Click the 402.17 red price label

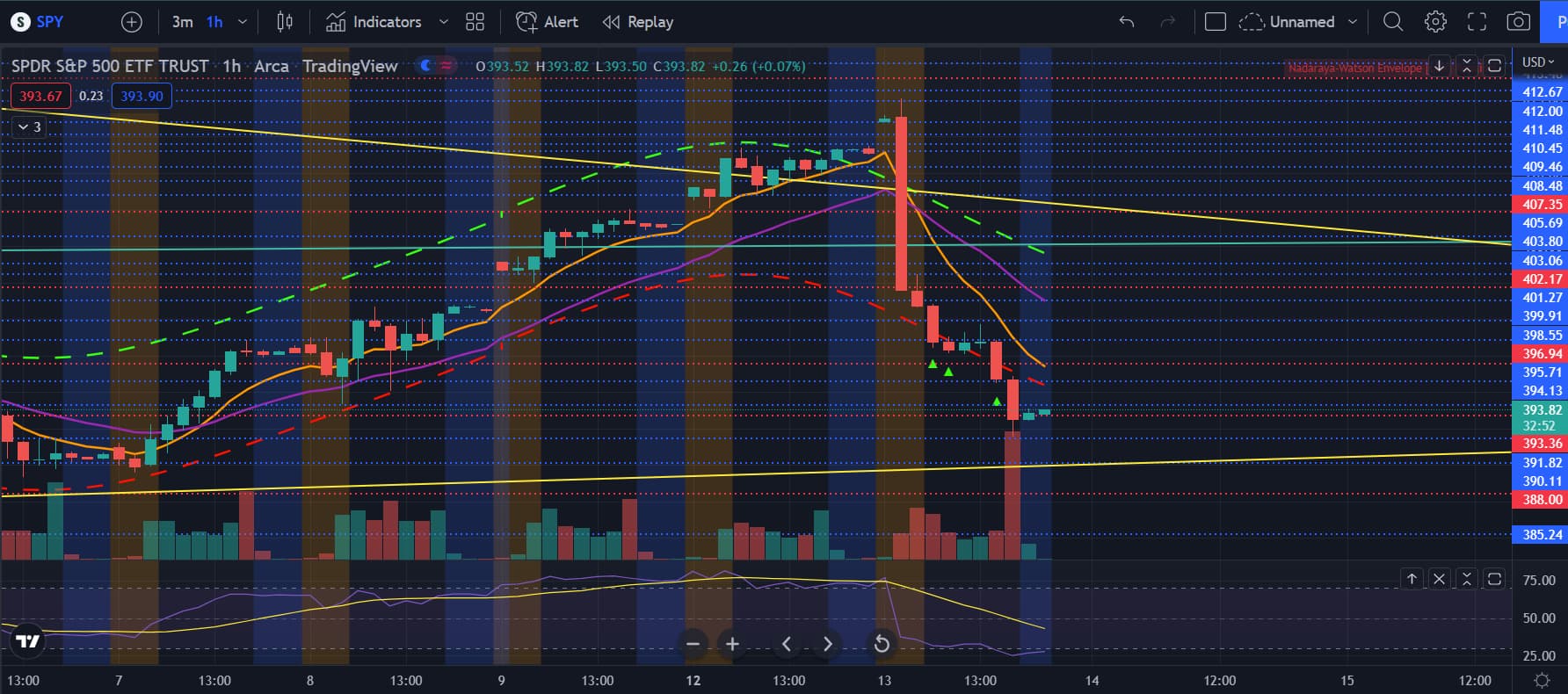(1540, 279)
